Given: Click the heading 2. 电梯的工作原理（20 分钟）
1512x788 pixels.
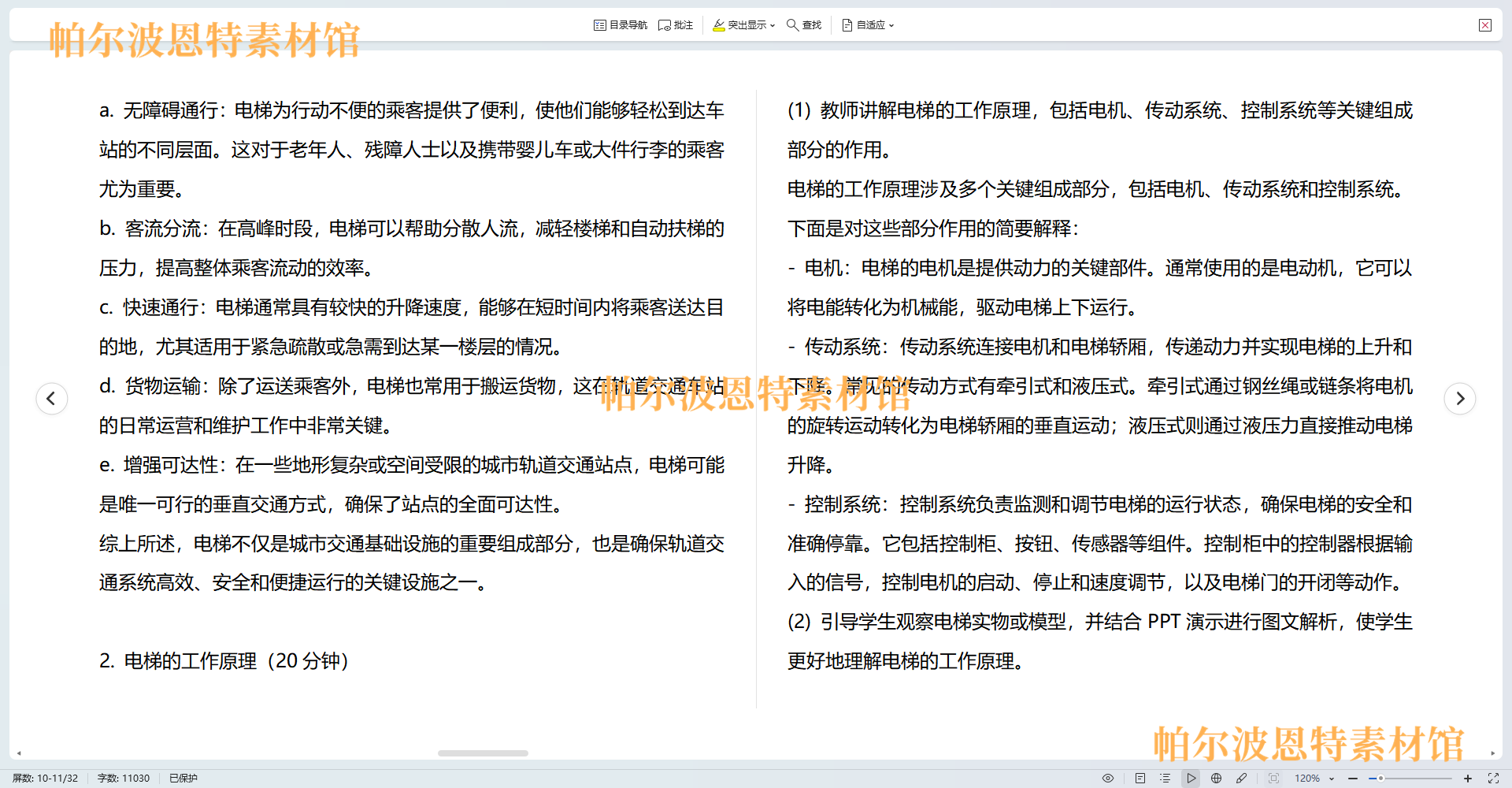Looking at the screenshot, I should 225,661.
